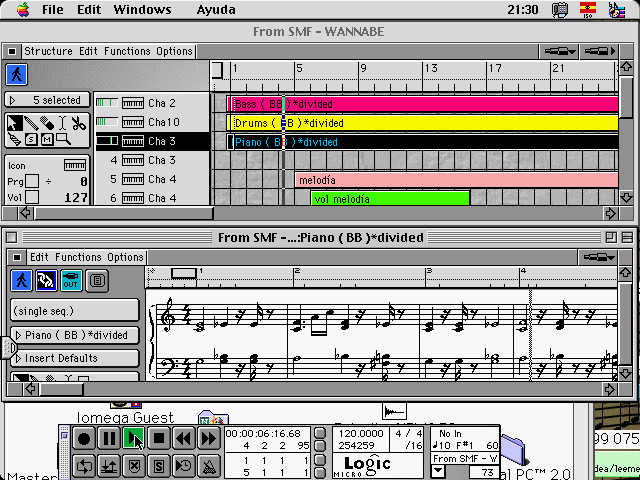Screen dimensions: 640x480
Task: Toggle Autodrop punch button in transport
Action: point(109,466)
